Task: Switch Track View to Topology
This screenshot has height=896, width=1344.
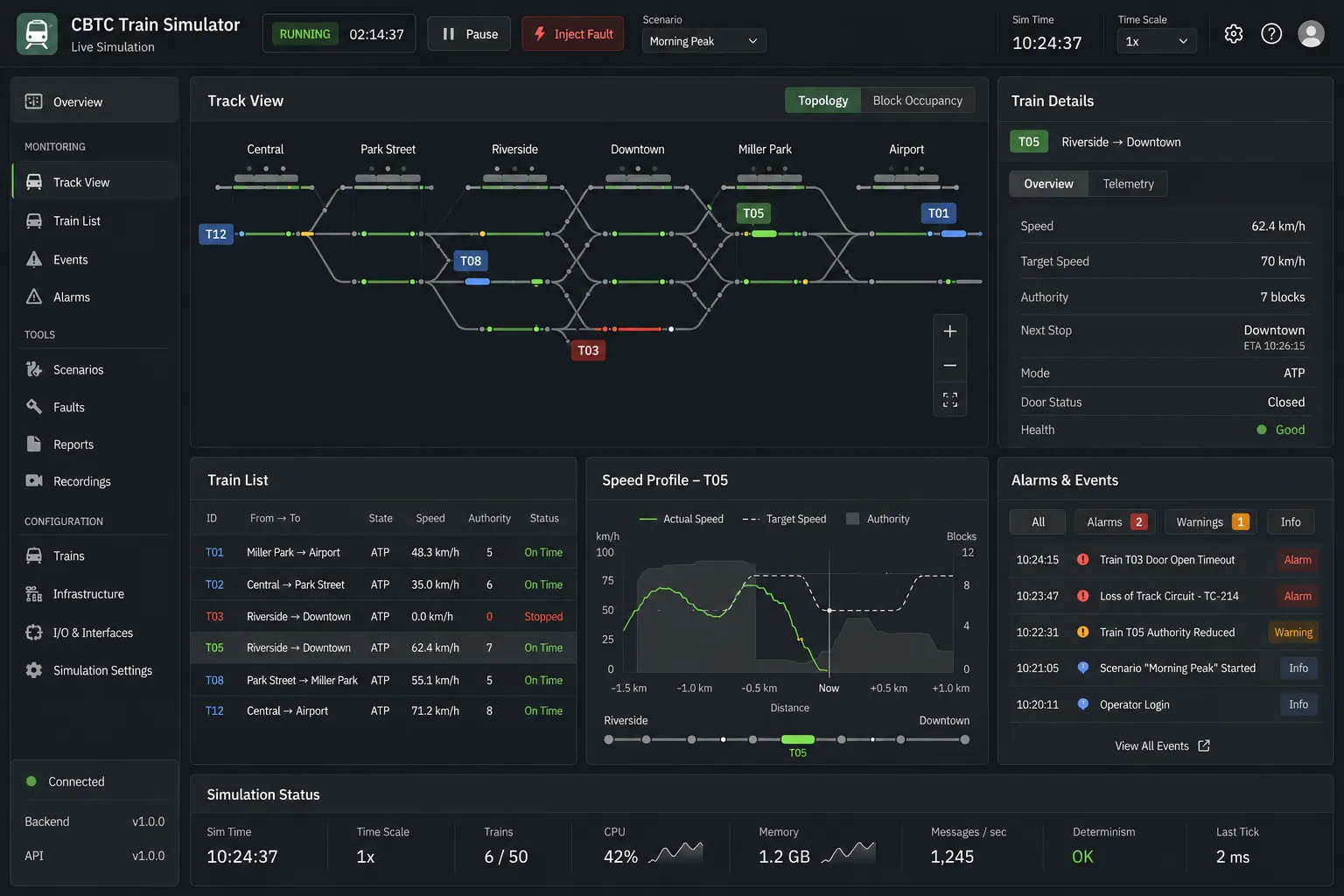Action: click(822, 101)
